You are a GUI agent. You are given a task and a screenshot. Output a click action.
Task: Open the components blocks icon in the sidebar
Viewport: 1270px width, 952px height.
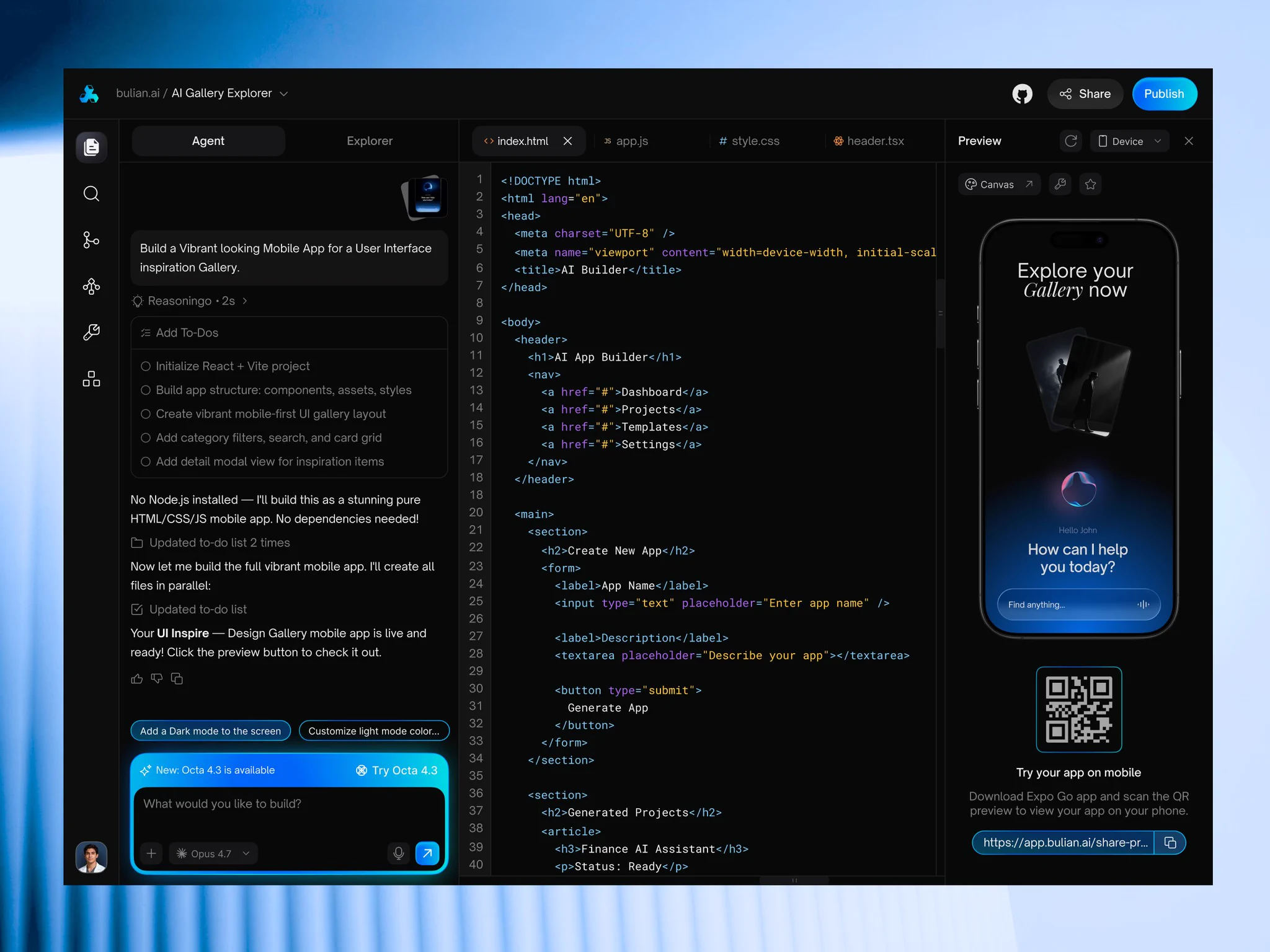point(91,379)
